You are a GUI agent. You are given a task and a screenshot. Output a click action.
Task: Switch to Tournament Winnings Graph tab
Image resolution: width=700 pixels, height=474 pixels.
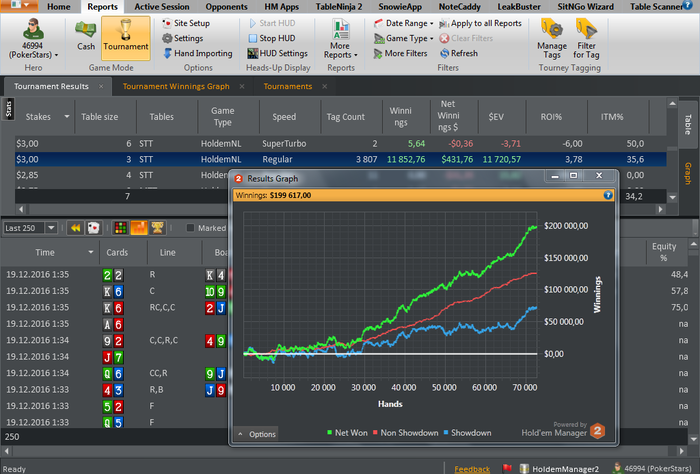[176, 86]
